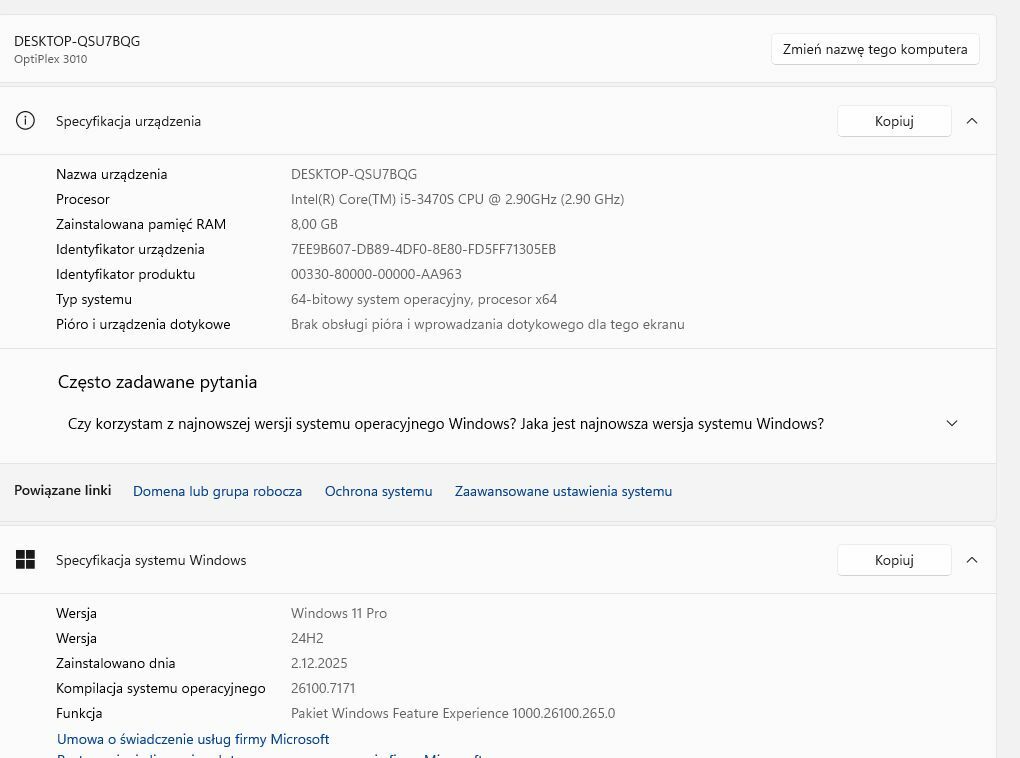Viewport: 1020px width, 758px height.
Task: Click the info icon beside Specyfikacja urządzenia
Action: [25, 121]
